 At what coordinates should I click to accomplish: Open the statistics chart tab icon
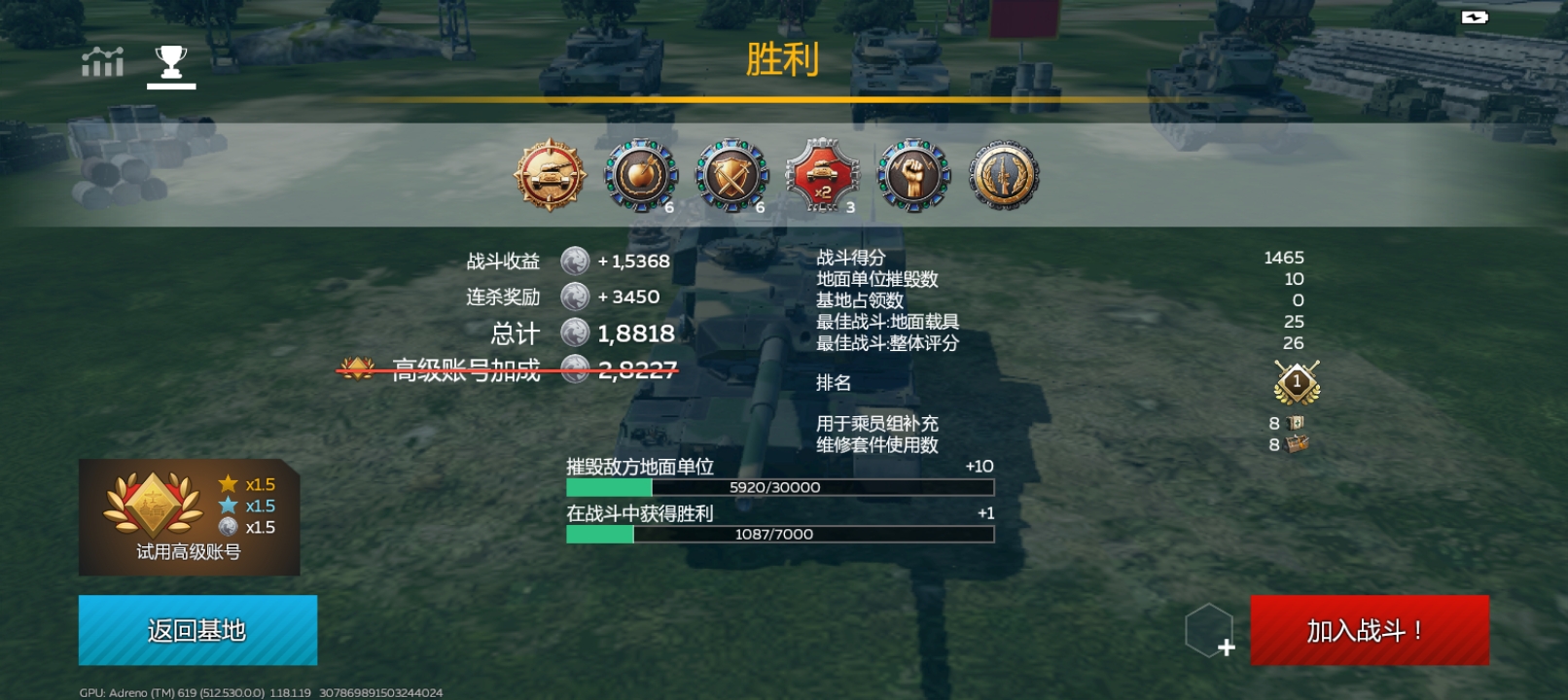102,62
